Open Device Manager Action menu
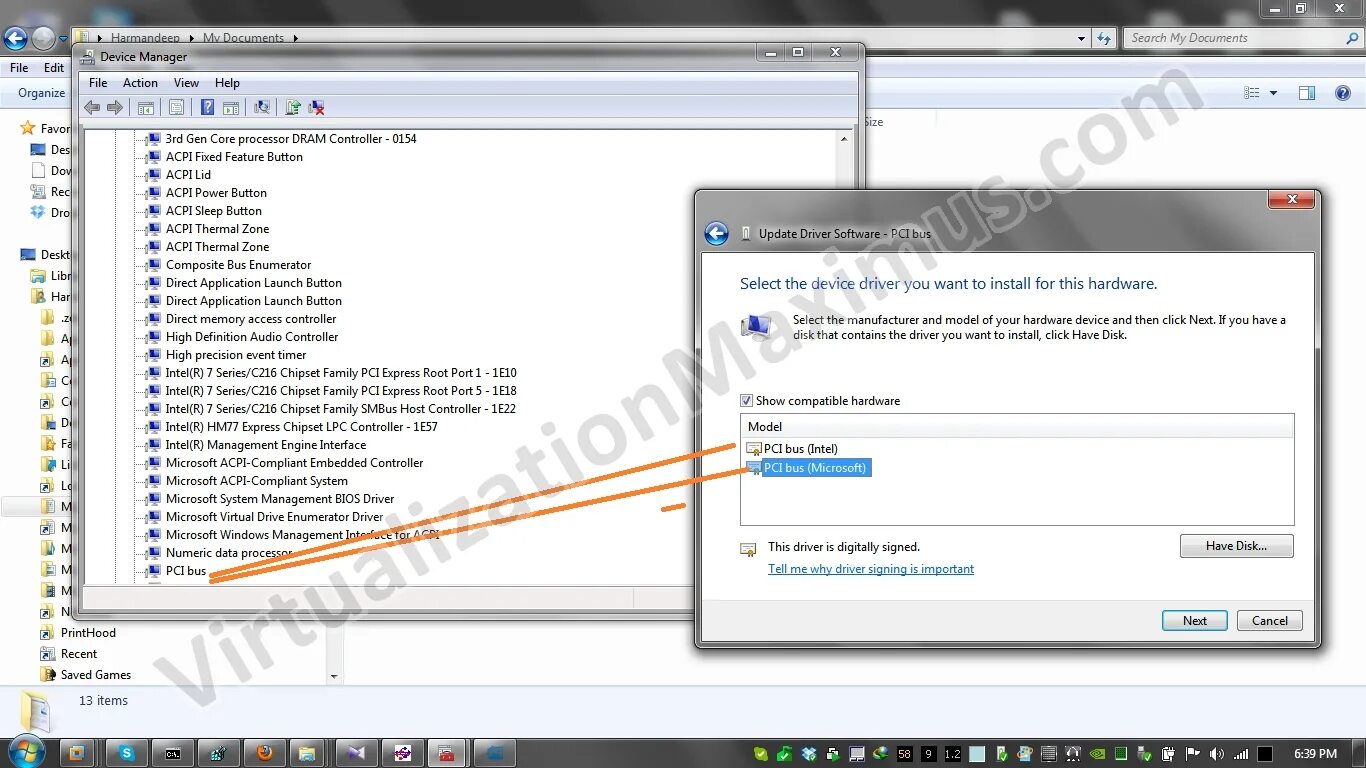1366x768 pixels. pos(140,83)
